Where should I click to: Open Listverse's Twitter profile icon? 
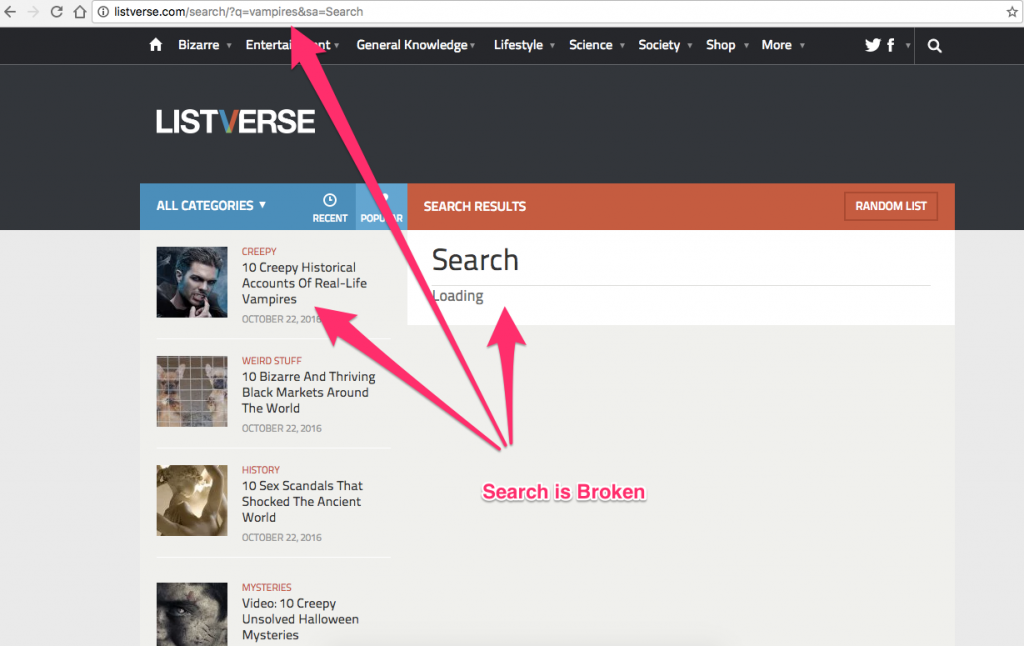pyautogui.click(x=872, y=45)
